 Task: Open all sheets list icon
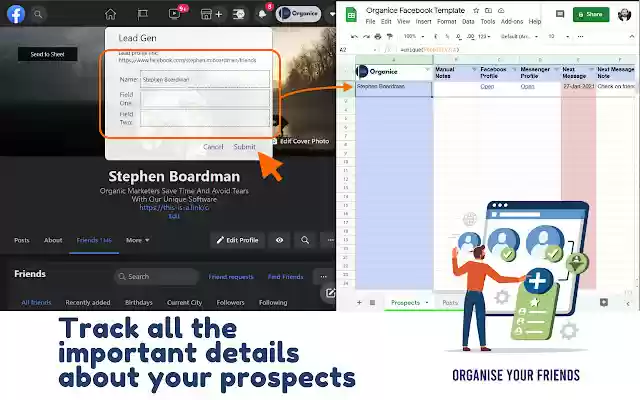coord(372,302)
